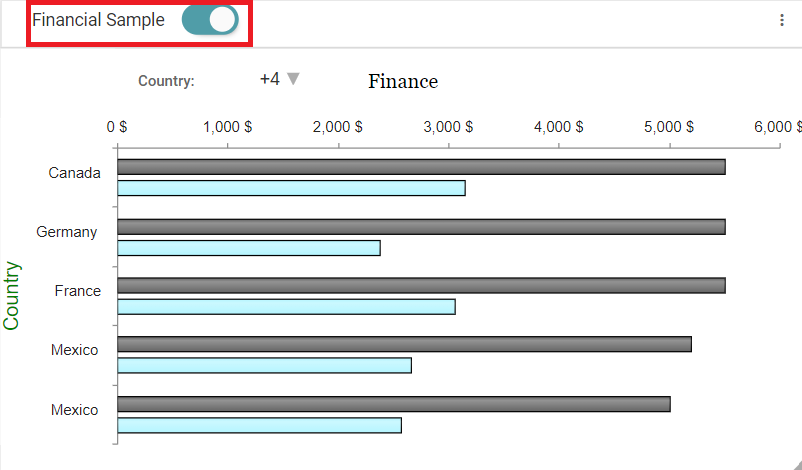Click the +4 country filter count
Screen dimensions: 802x470
pos(269,79)
